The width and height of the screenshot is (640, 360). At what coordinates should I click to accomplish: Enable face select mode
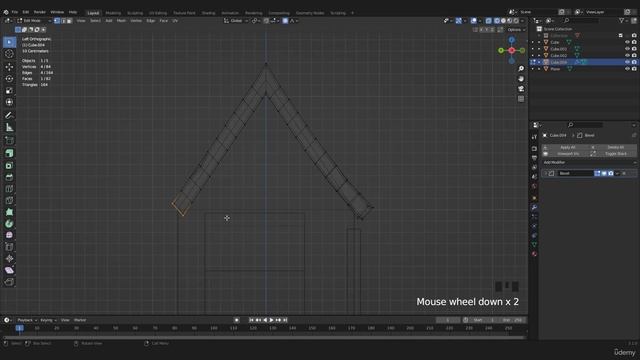[69, 20]
